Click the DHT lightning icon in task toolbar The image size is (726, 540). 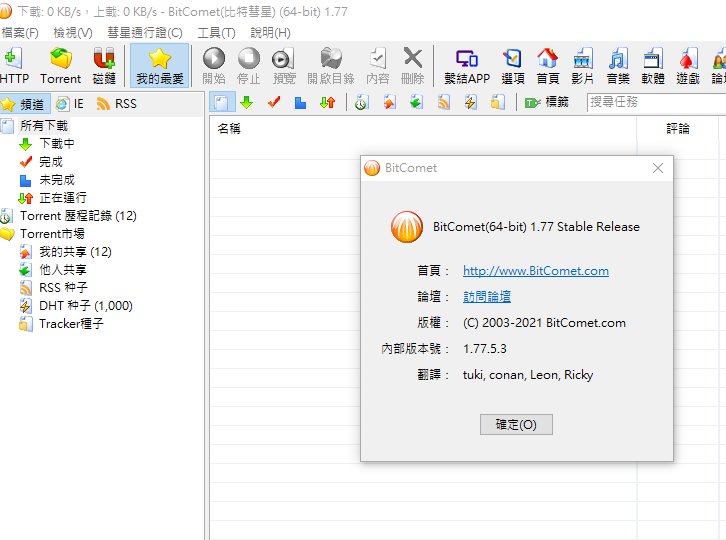pos(471,102)
